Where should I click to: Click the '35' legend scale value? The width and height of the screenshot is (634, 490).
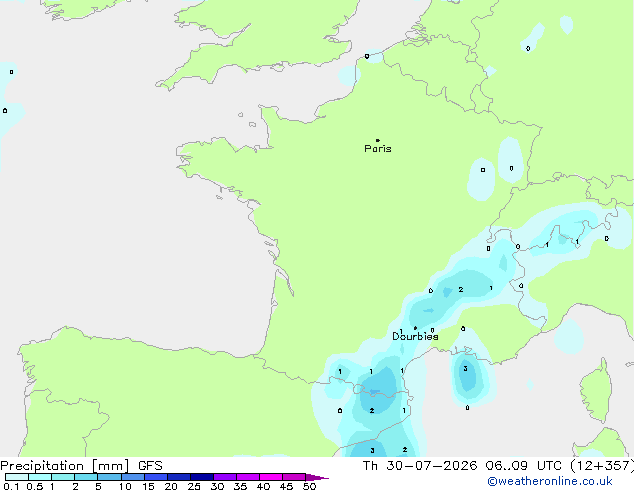click(240, 486)
